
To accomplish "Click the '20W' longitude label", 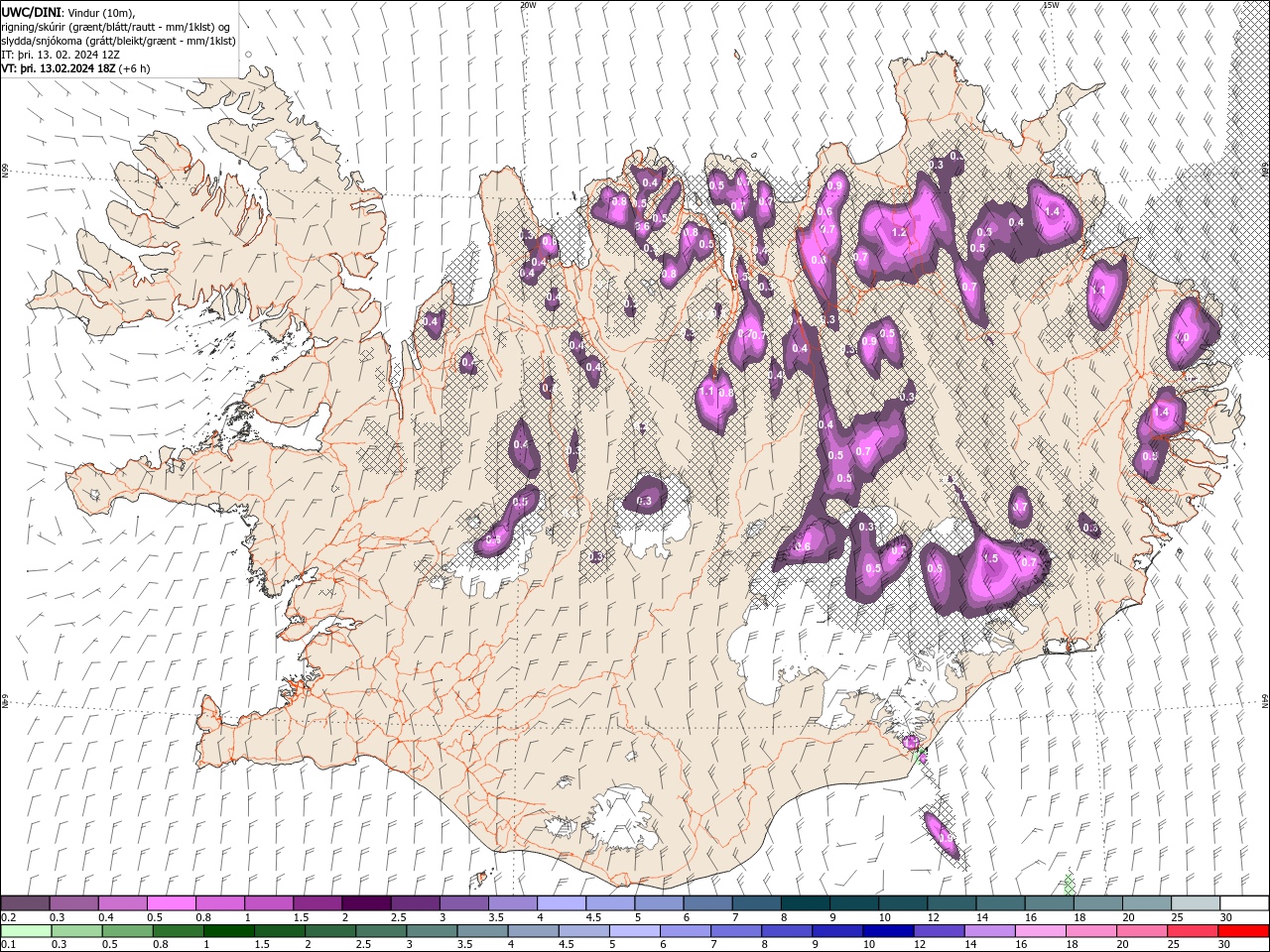I will click(x=528, y=5).
